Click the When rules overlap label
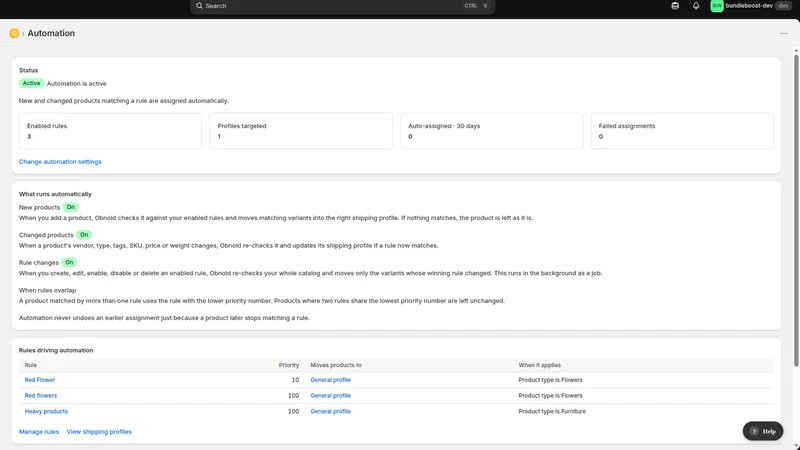This screenshot has width=800, height=450. coord(47,290)
